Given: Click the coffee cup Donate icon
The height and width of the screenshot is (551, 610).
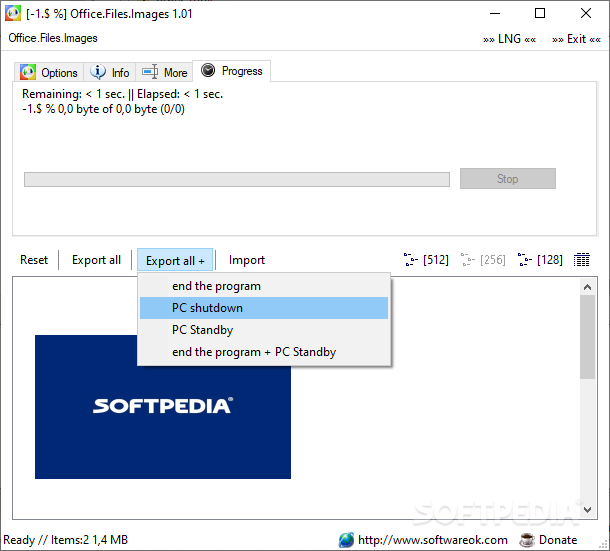Looking at the screenshot, I should (x=527, y=540).
